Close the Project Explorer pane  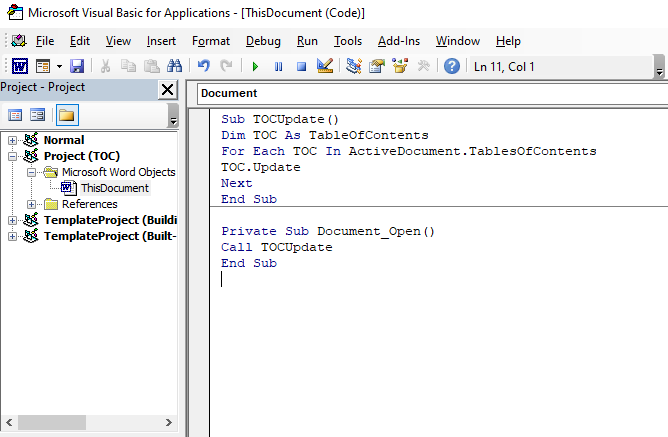click(167, 89)
